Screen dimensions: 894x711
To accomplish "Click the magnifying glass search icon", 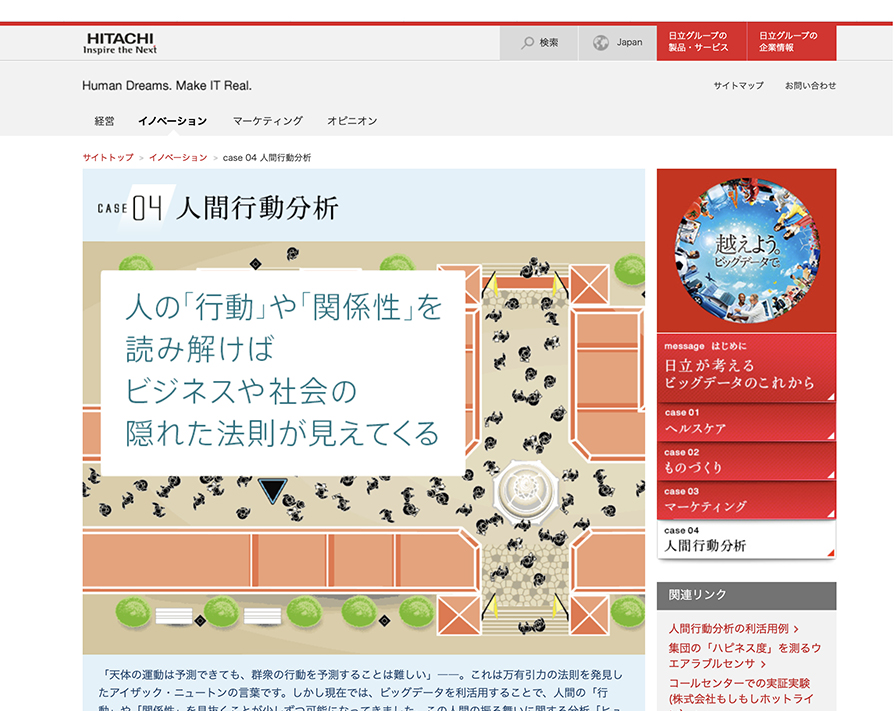I will click(527, 43).
